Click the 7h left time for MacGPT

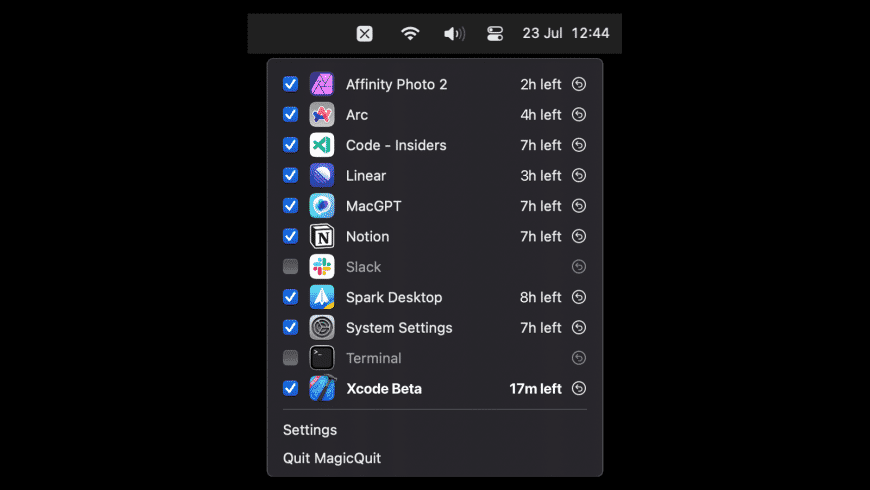coord(540,206)
